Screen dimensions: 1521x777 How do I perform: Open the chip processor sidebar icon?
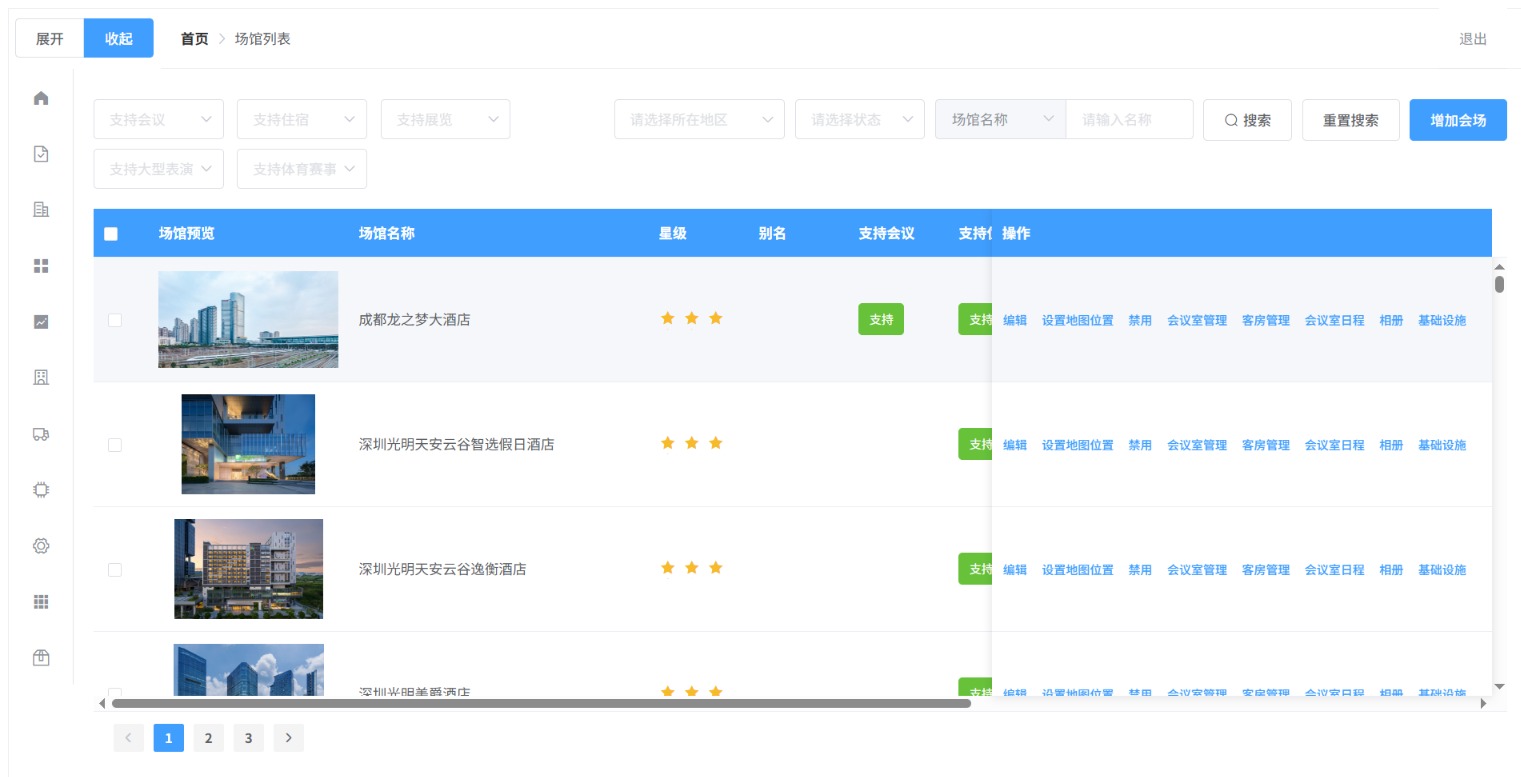(41, 490)
